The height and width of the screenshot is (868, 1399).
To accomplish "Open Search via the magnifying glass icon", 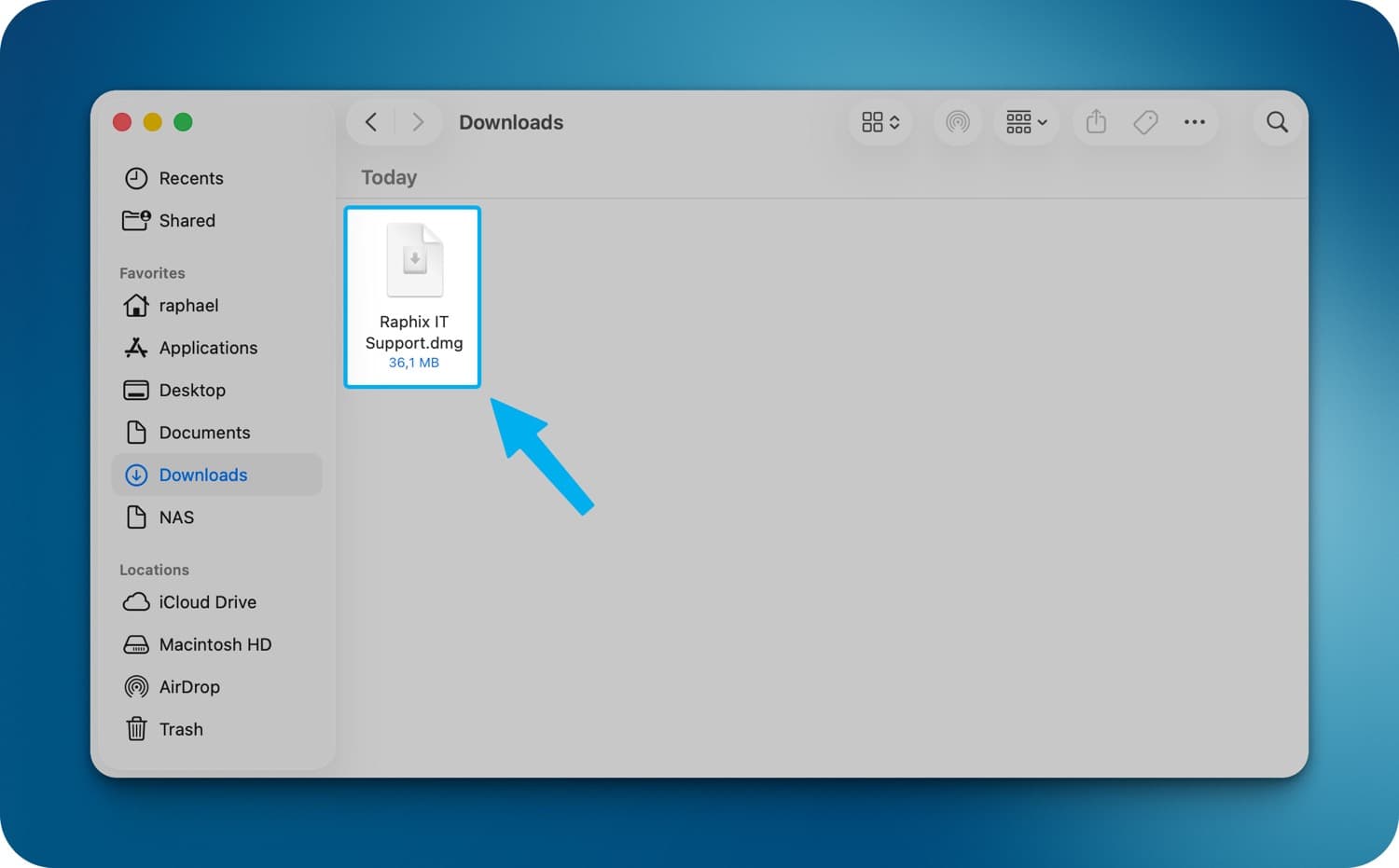I will tap(1276, 122).
